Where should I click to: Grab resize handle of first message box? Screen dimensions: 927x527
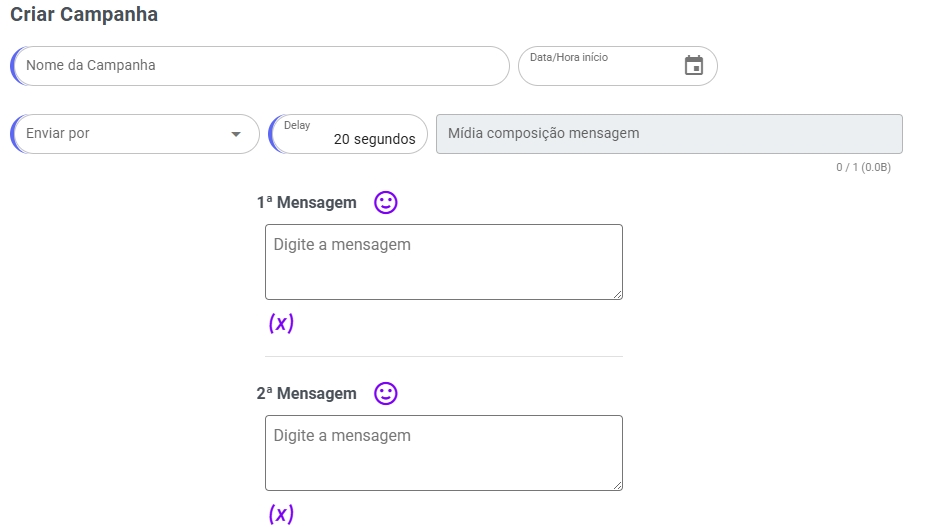coord(617,294)
